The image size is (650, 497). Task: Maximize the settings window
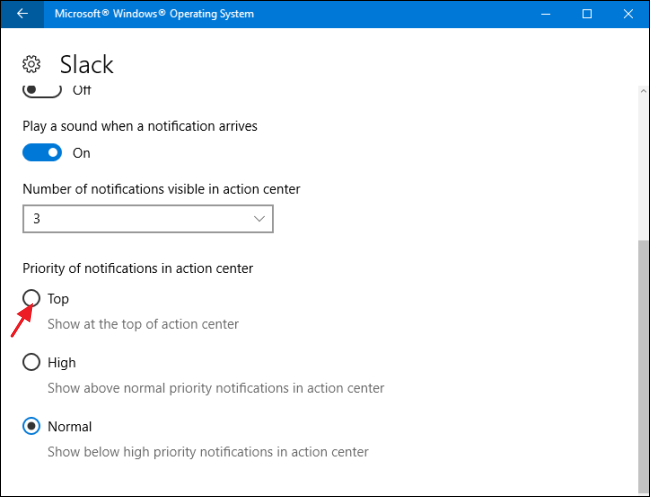click(x=587, y=14)
